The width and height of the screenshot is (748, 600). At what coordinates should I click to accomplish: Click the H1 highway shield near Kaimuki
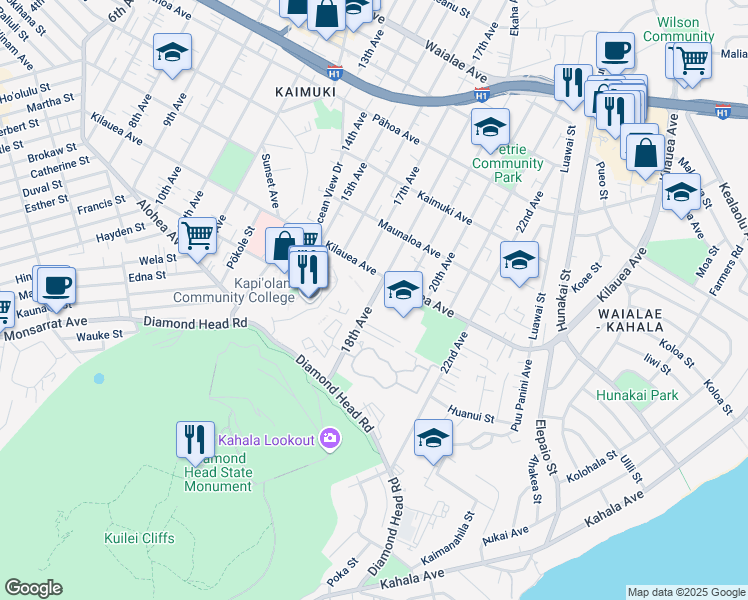click(335, 73)
